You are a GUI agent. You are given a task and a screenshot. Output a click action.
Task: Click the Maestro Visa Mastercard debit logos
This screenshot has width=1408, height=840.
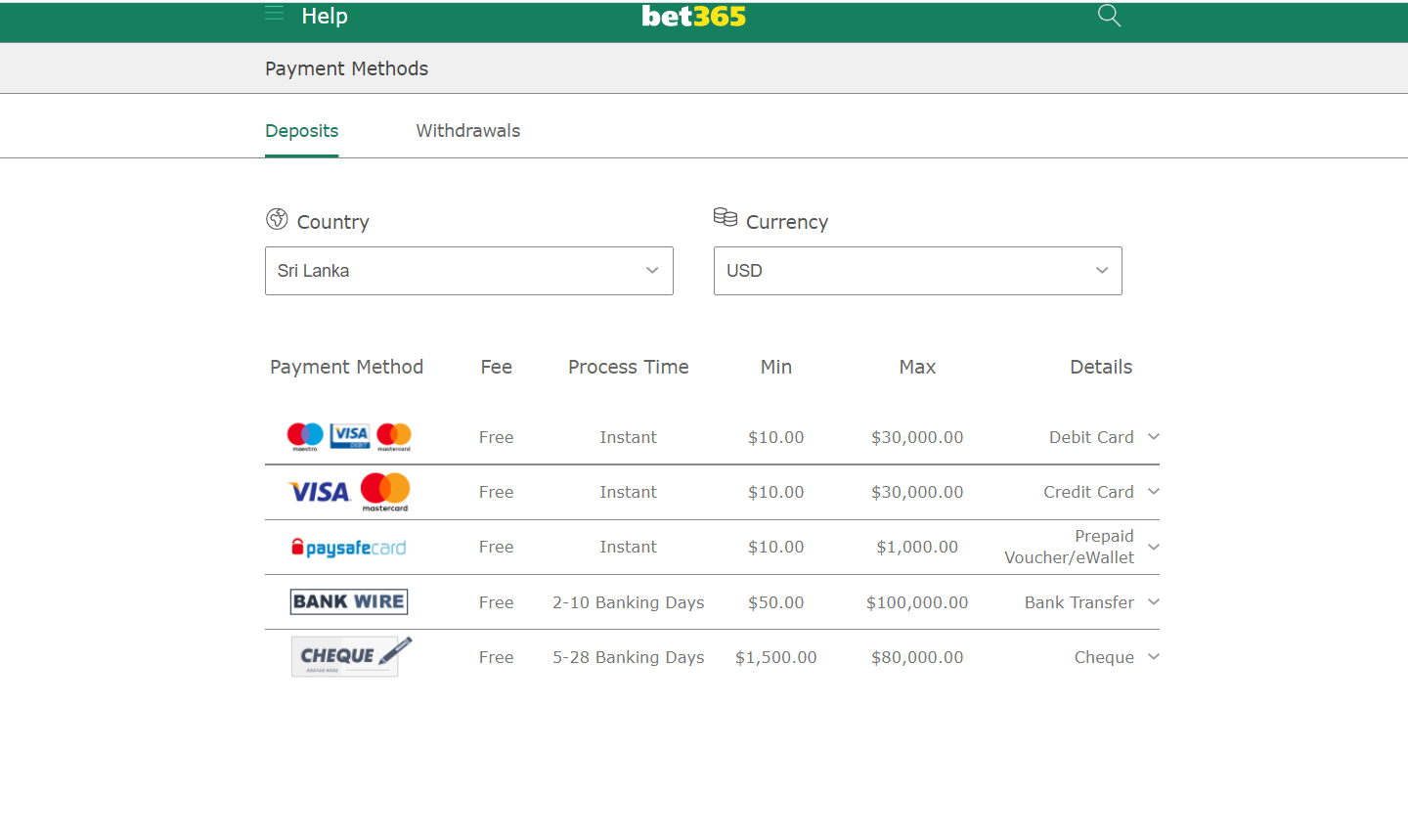(349, 436)
